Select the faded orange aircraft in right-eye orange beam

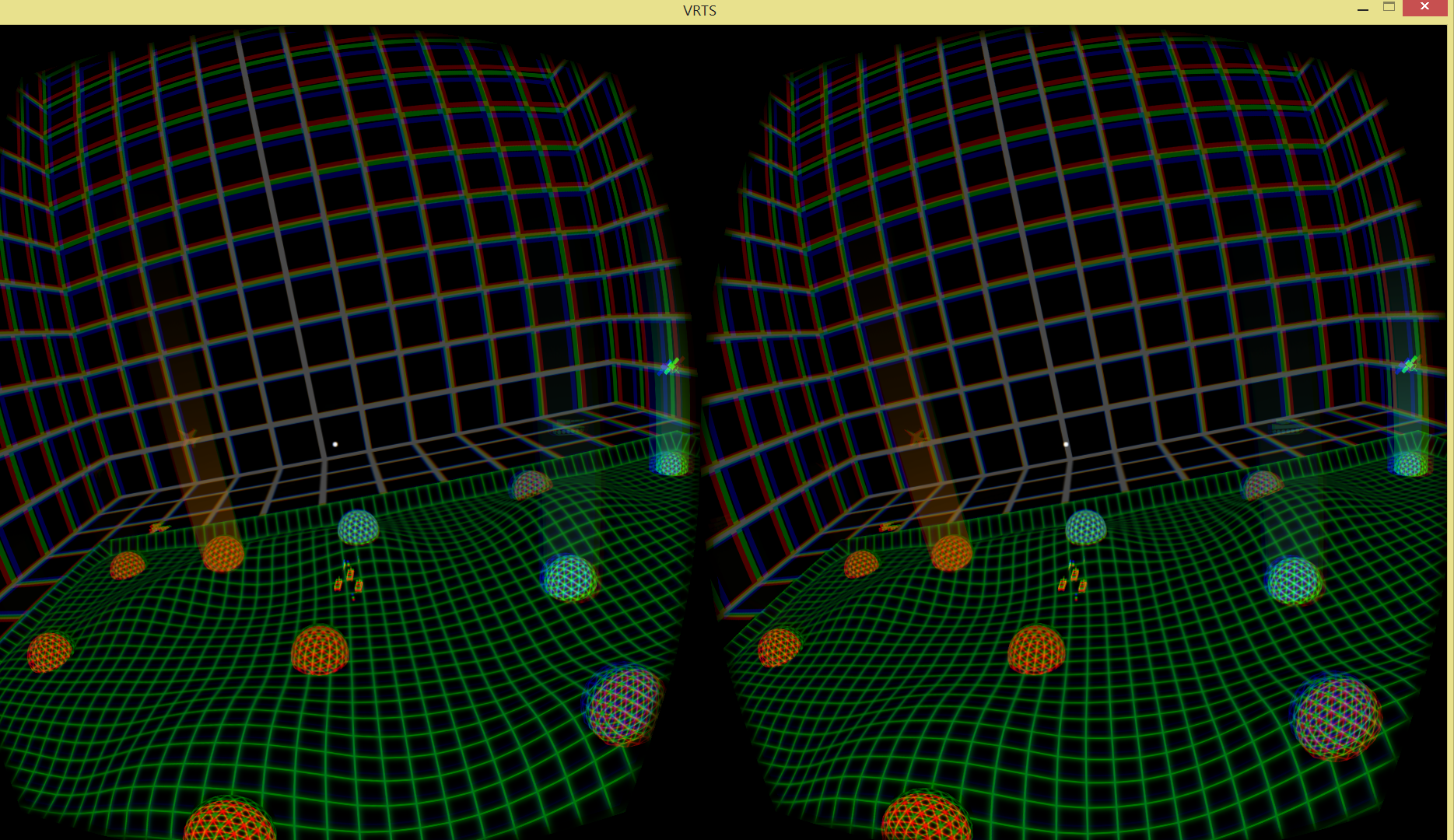tap(917, 436)
